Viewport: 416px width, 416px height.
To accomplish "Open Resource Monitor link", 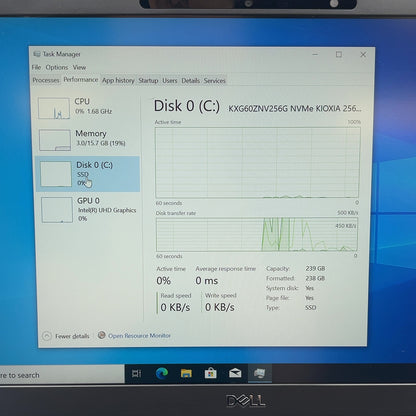I will pyautogui.click(x=139, y=336).
